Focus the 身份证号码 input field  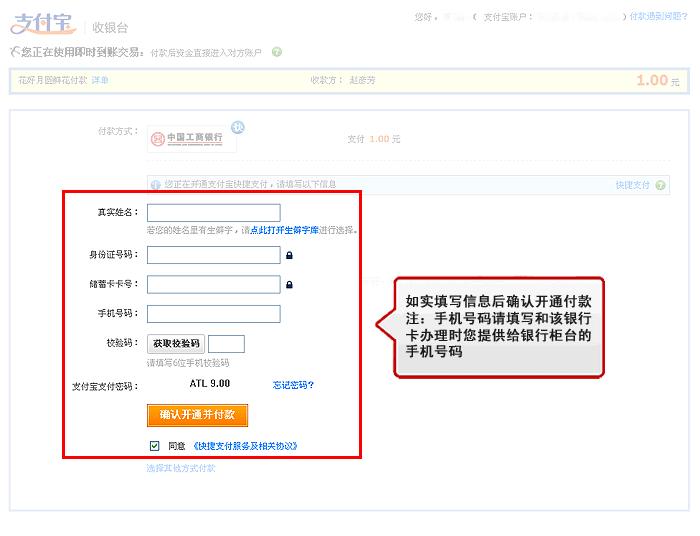(214, 255)
